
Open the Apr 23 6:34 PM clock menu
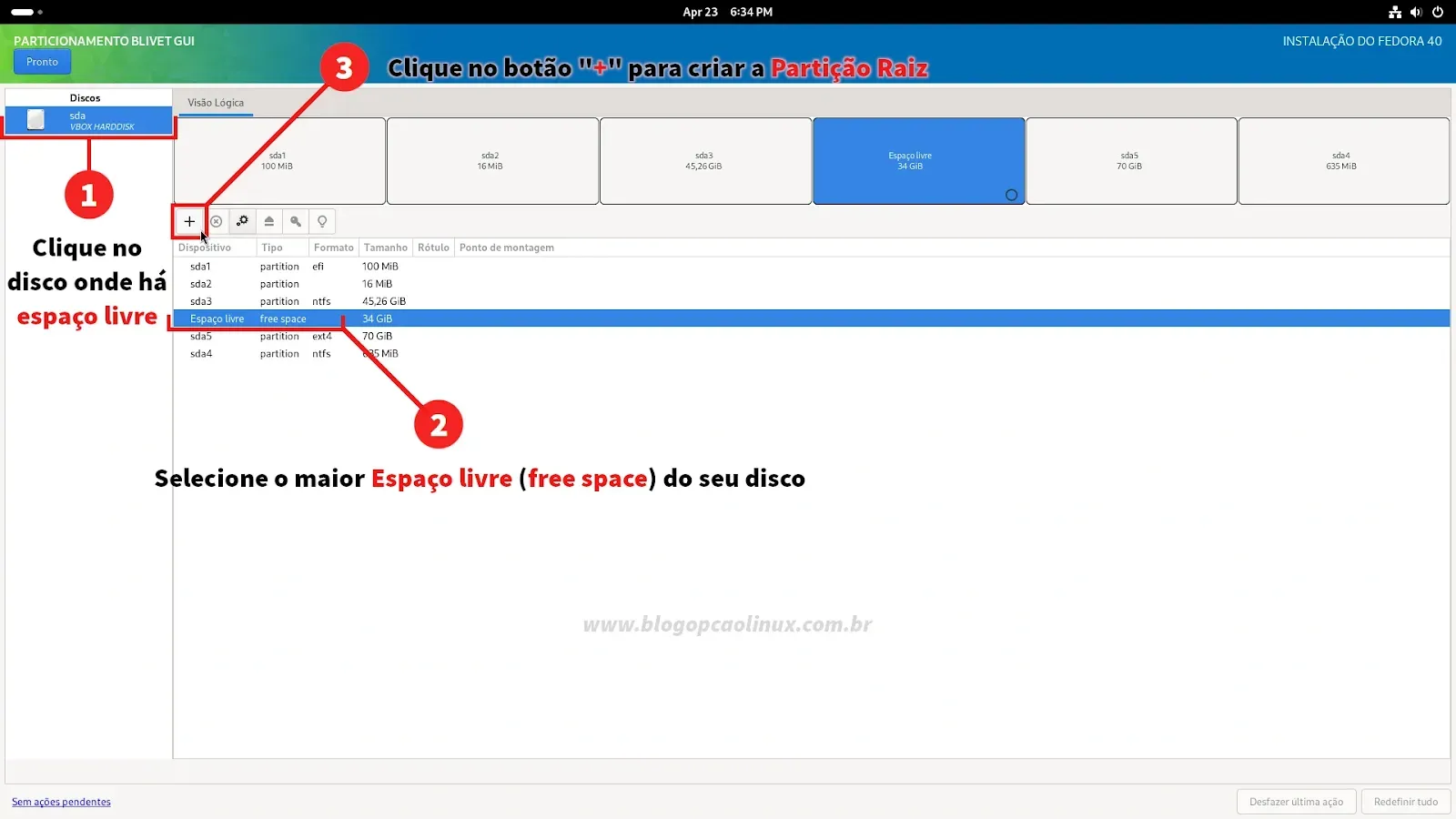727,12
